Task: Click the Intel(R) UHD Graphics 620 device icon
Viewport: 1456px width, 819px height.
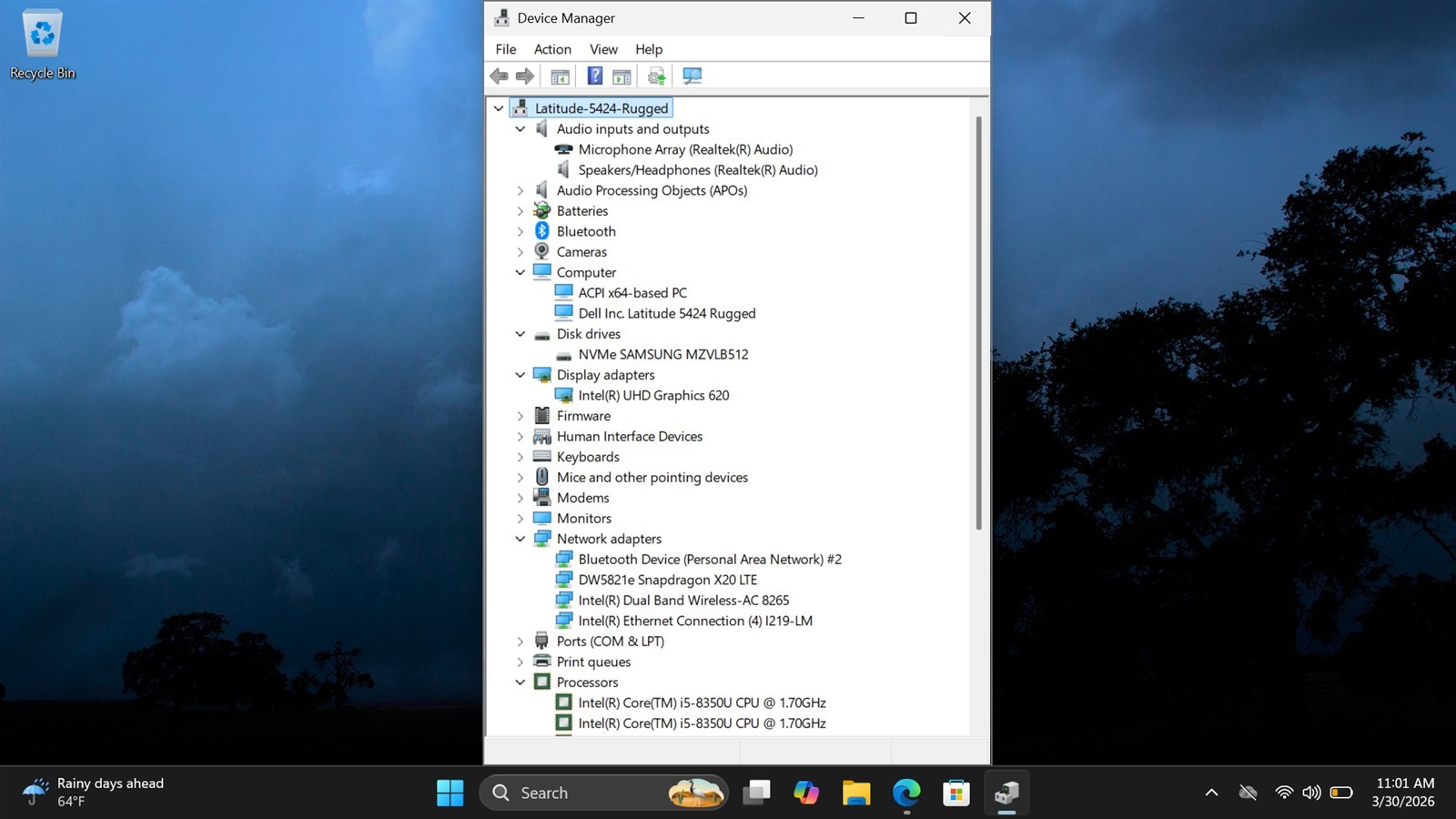Action: point(564,395)
